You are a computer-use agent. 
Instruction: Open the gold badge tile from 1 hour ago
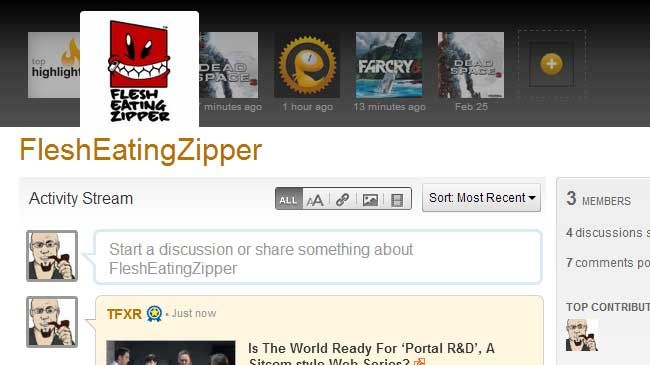(307, 65)
